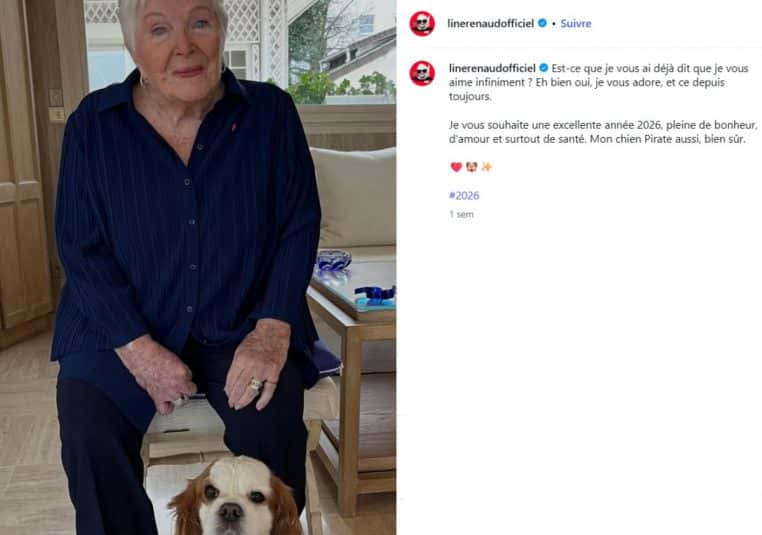Select the caption text starting "Est-ce que je vous"
This screenshot has width=762, height=535.
click(x=599, y=82)
